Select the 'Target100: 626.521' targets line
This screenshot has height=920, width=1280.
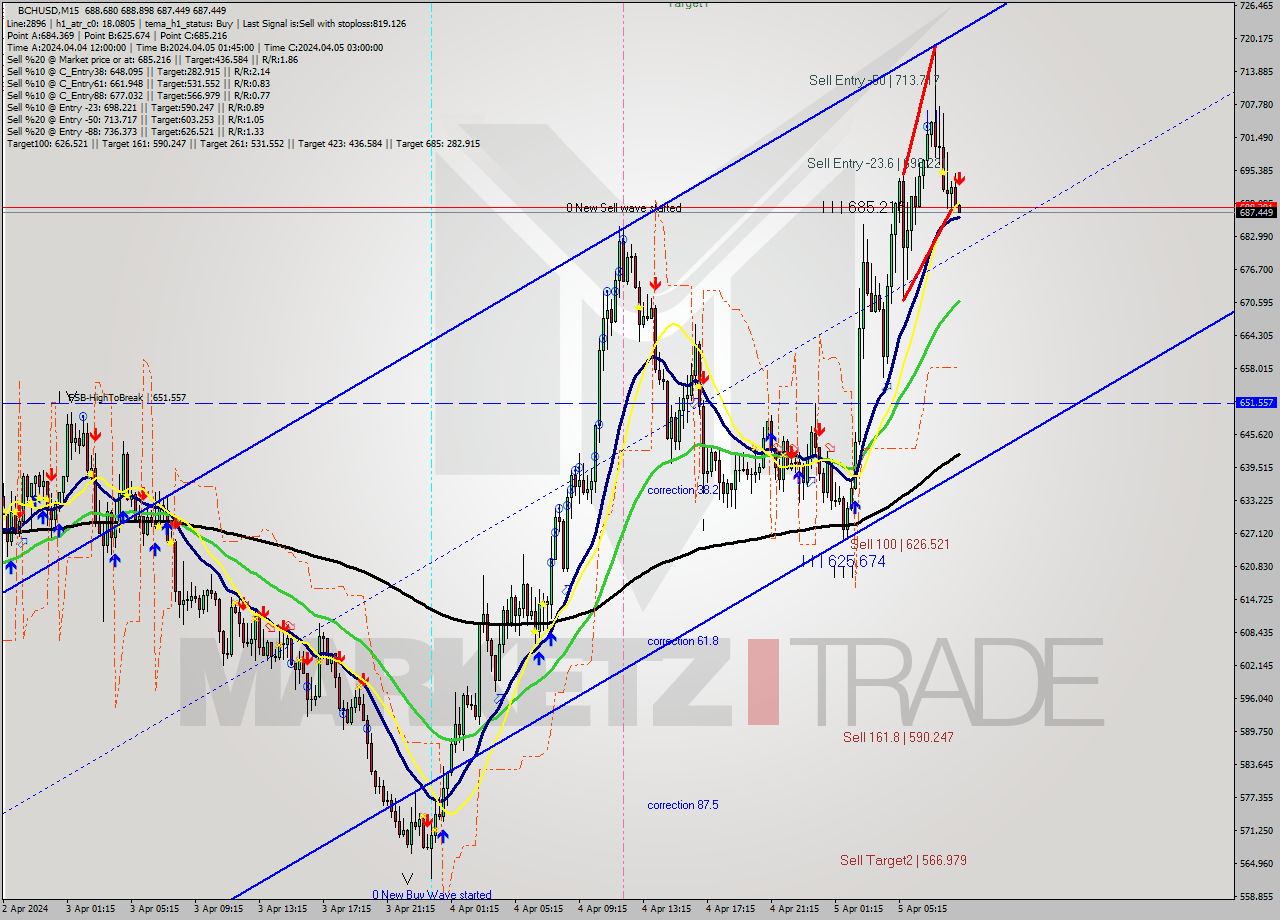click(243, 143)
